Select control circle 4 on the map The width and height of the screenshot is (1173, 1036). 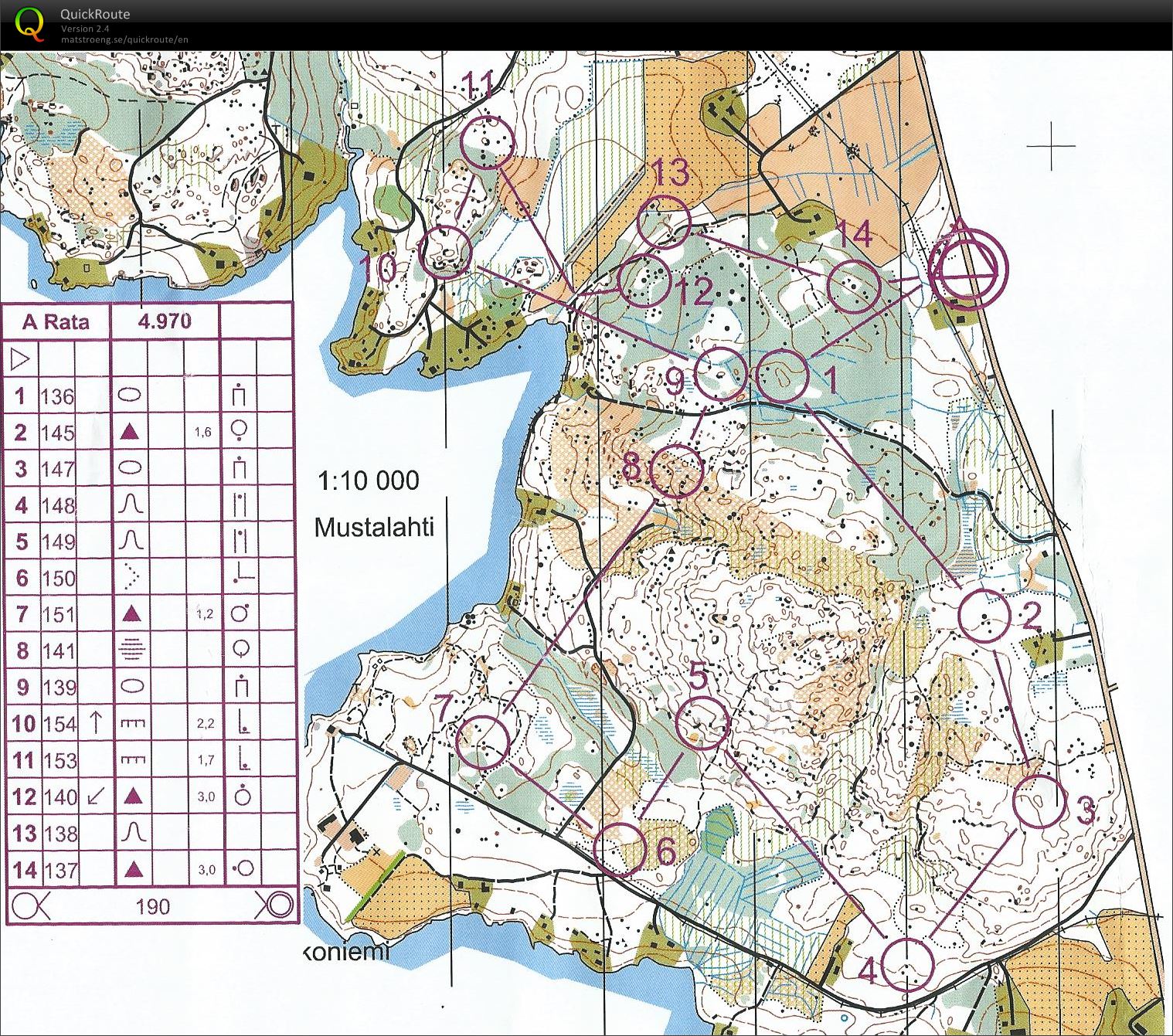[908, 965]
